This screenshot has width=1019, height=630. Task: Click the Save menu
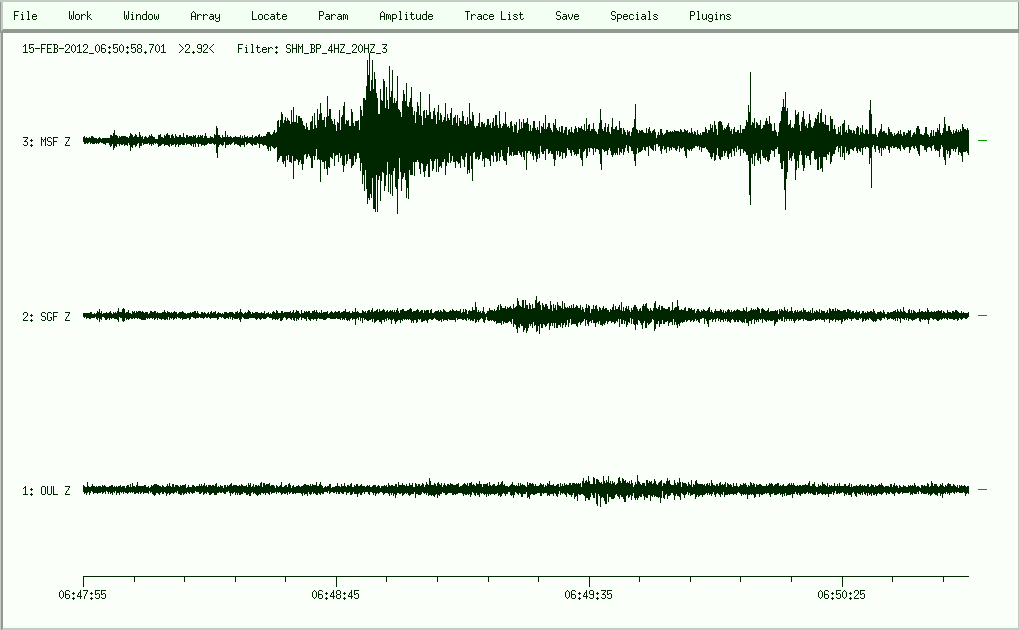click(567, 16)
